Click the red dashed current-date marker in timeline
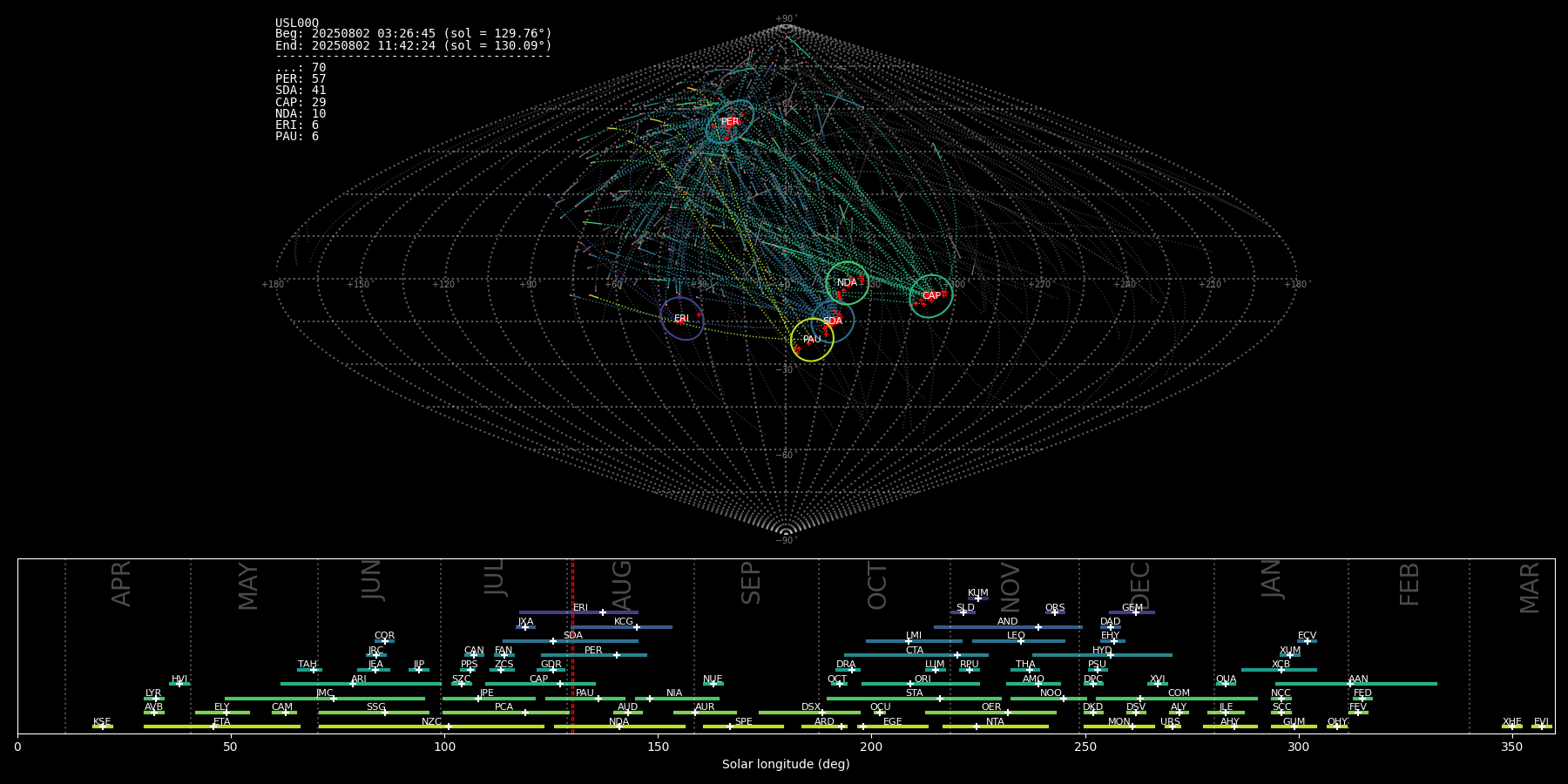 click(x=572, y=645)
